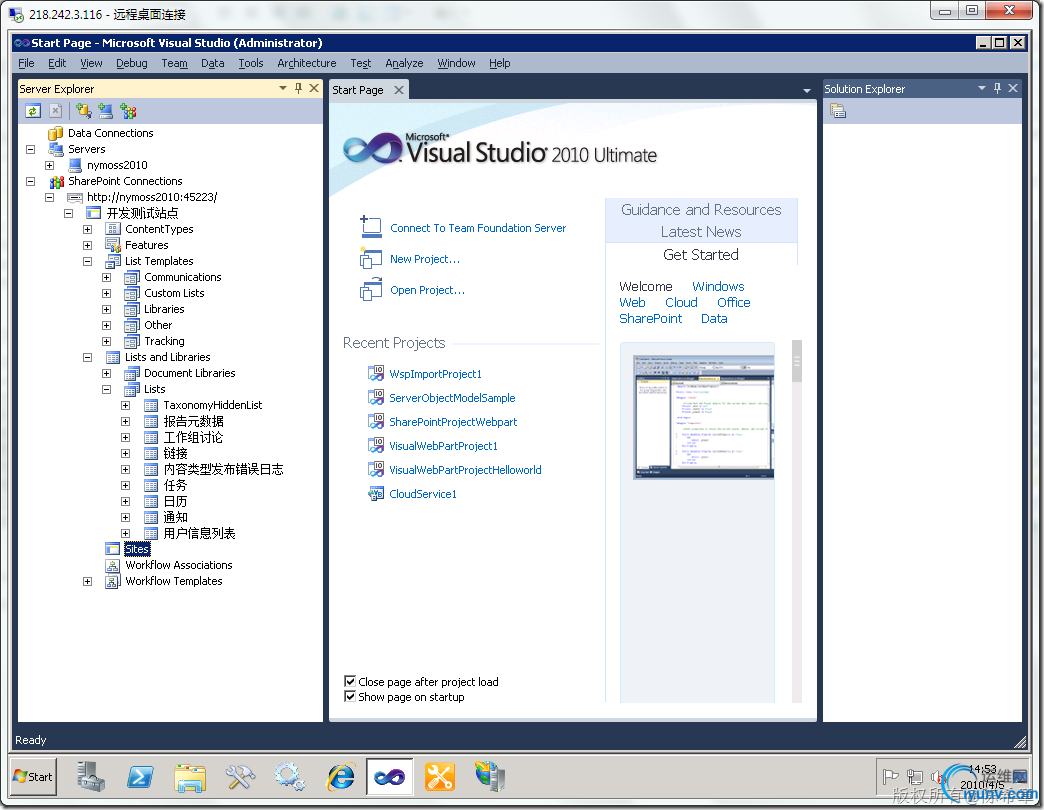
Task: Open Solution Explorer window position dropdown
Action: click(981, 88)
